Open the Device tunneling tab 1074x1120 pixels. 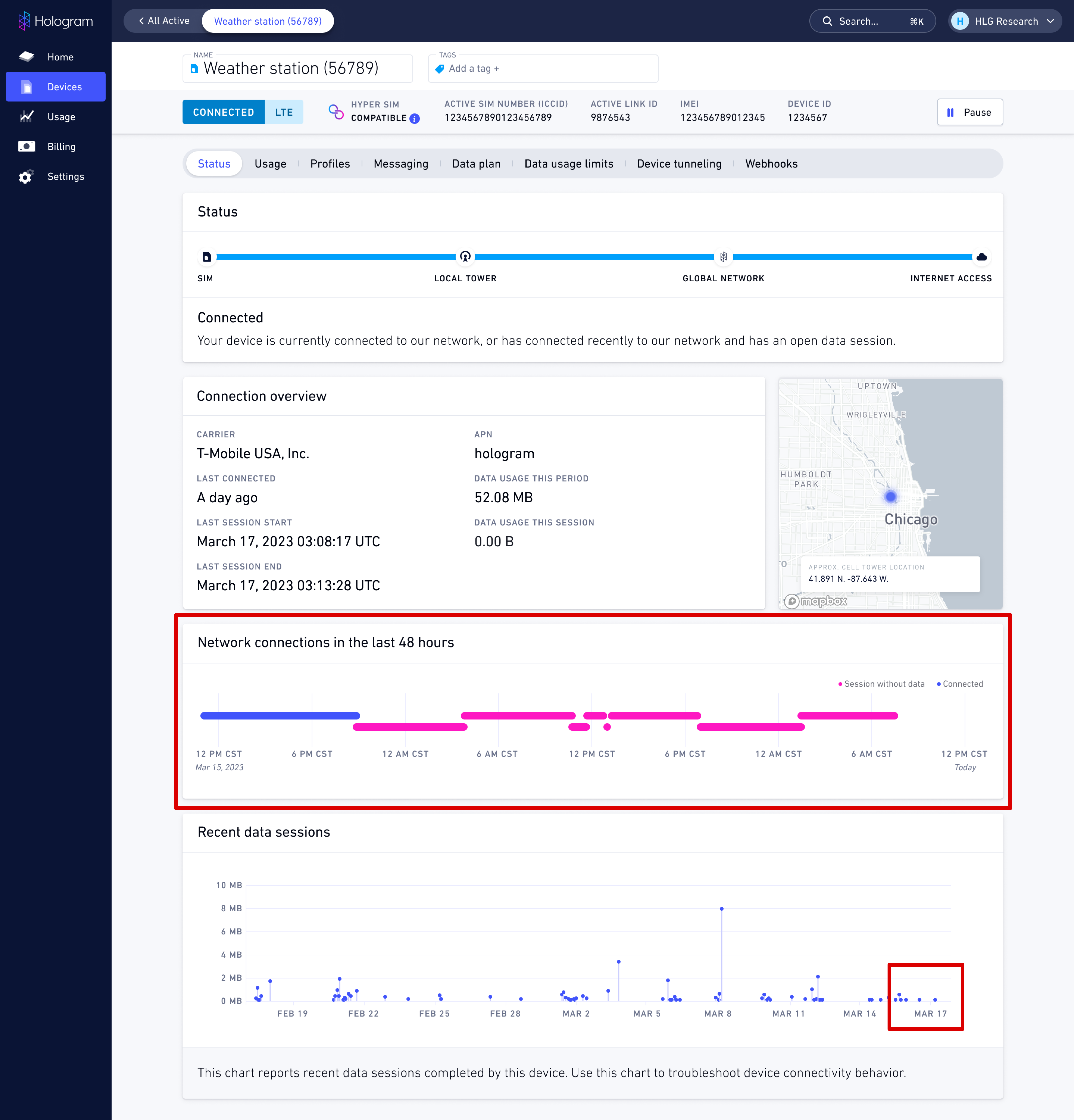pos(679,164)
